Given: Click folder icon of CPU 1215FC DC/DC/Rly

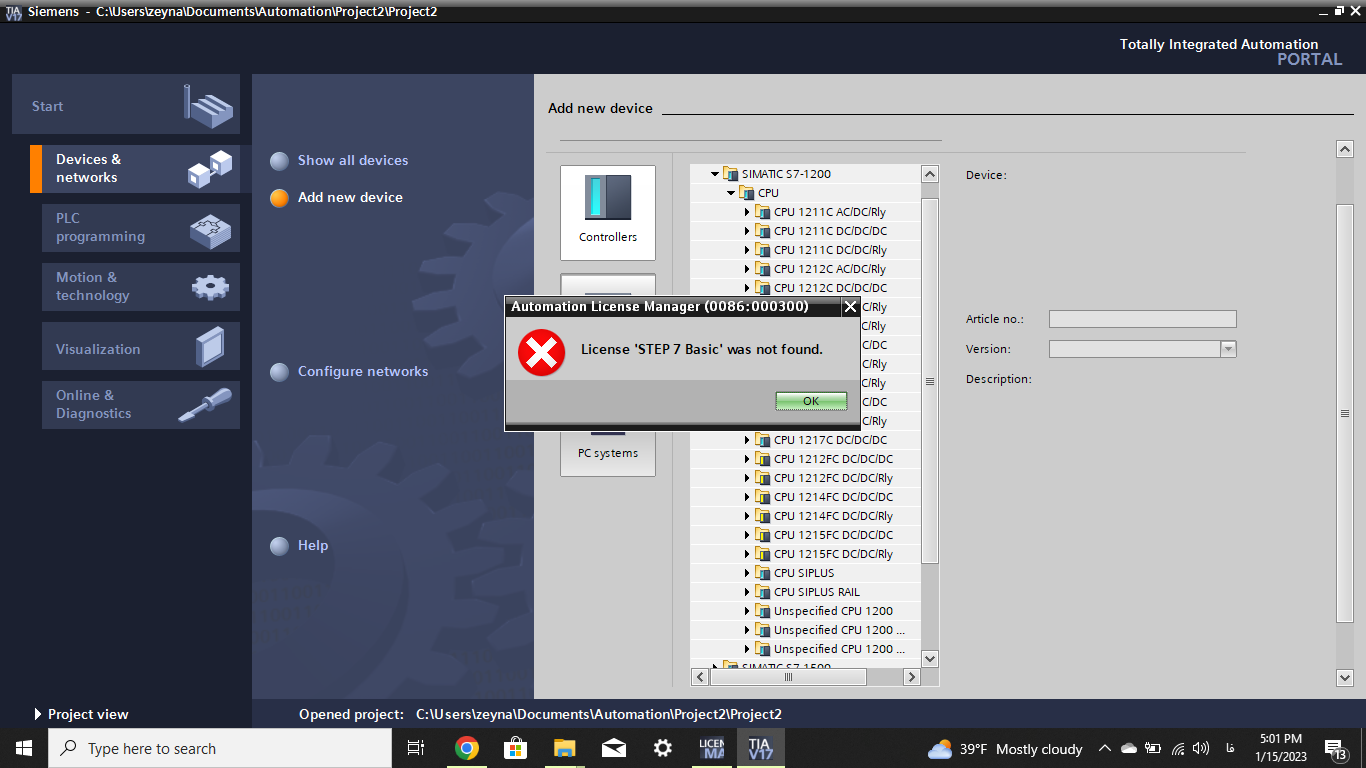Looking at the screenshot, I should pos(763,554).
